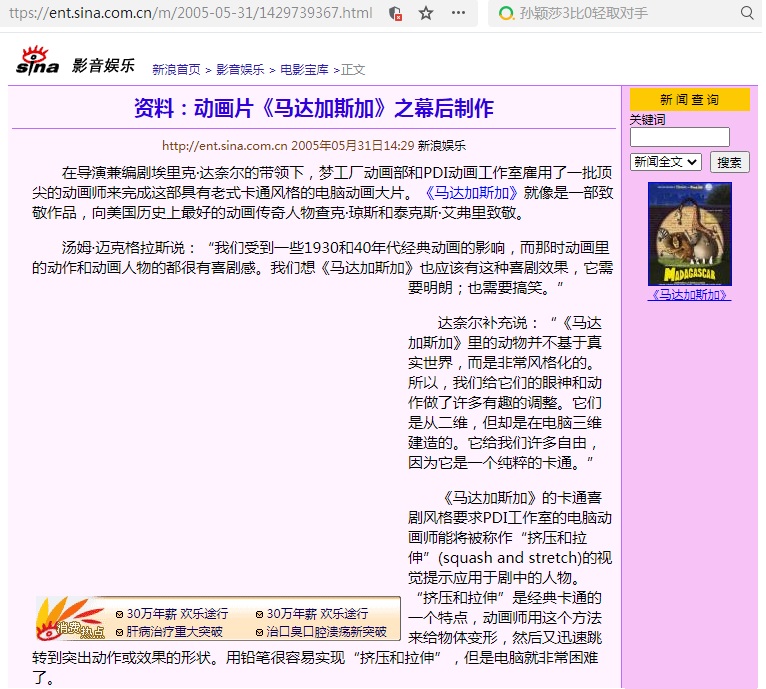Click the 正文 breadcrumb text

(x=353, y=70)
